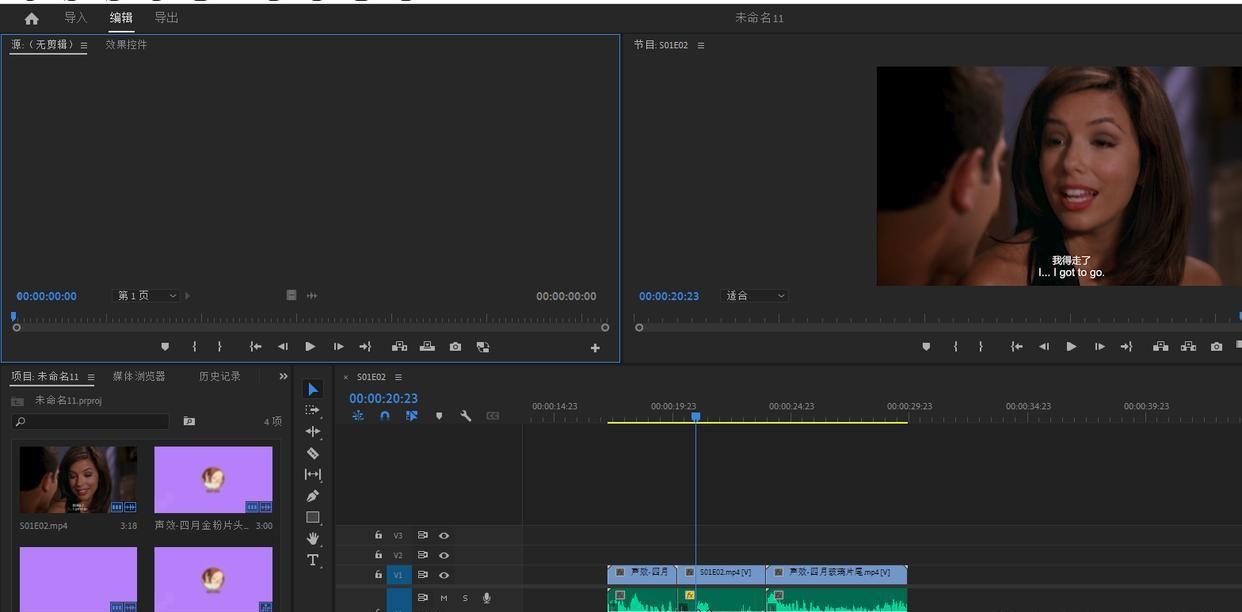The height and width of the screenshot is (612, 1242).
Task: Toggle lock on V2 track
Action: [x=378, y=555]
